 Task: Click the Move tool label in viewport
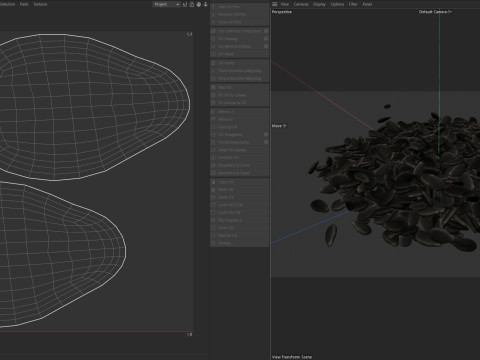click(279, 126)
